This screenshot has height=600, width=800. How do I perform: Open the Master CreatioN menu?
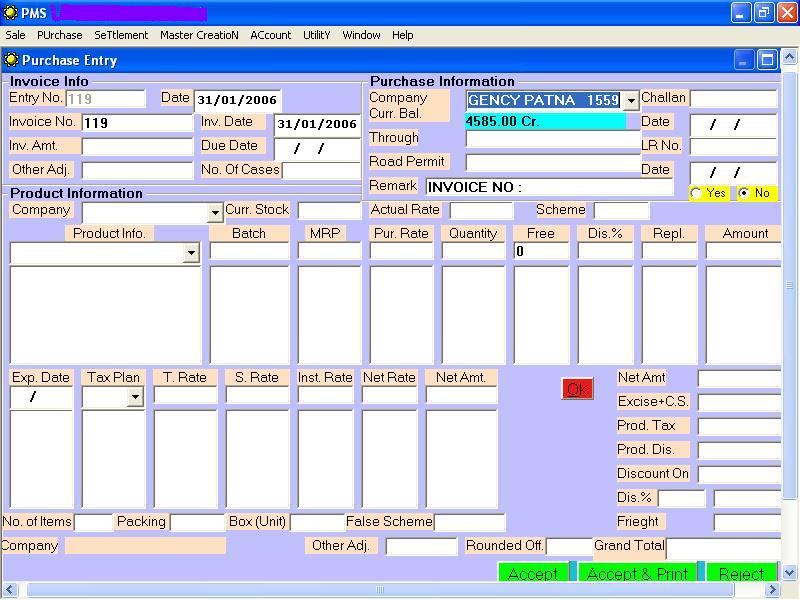[x=199, y=35]
